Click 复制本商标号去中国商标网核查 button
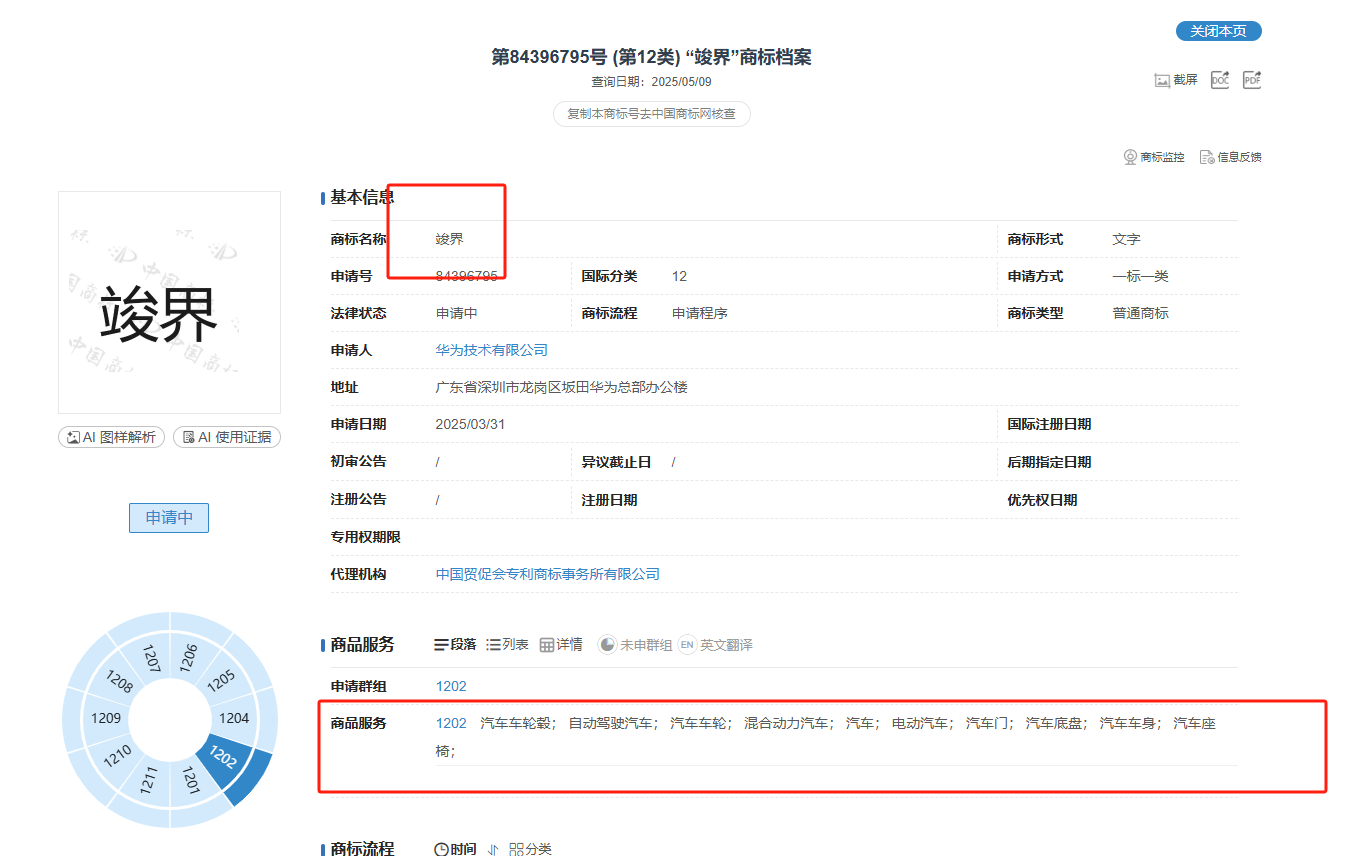Image resolution: width=1361 pixels, height=856 pixels. click(x=652, y=114)
